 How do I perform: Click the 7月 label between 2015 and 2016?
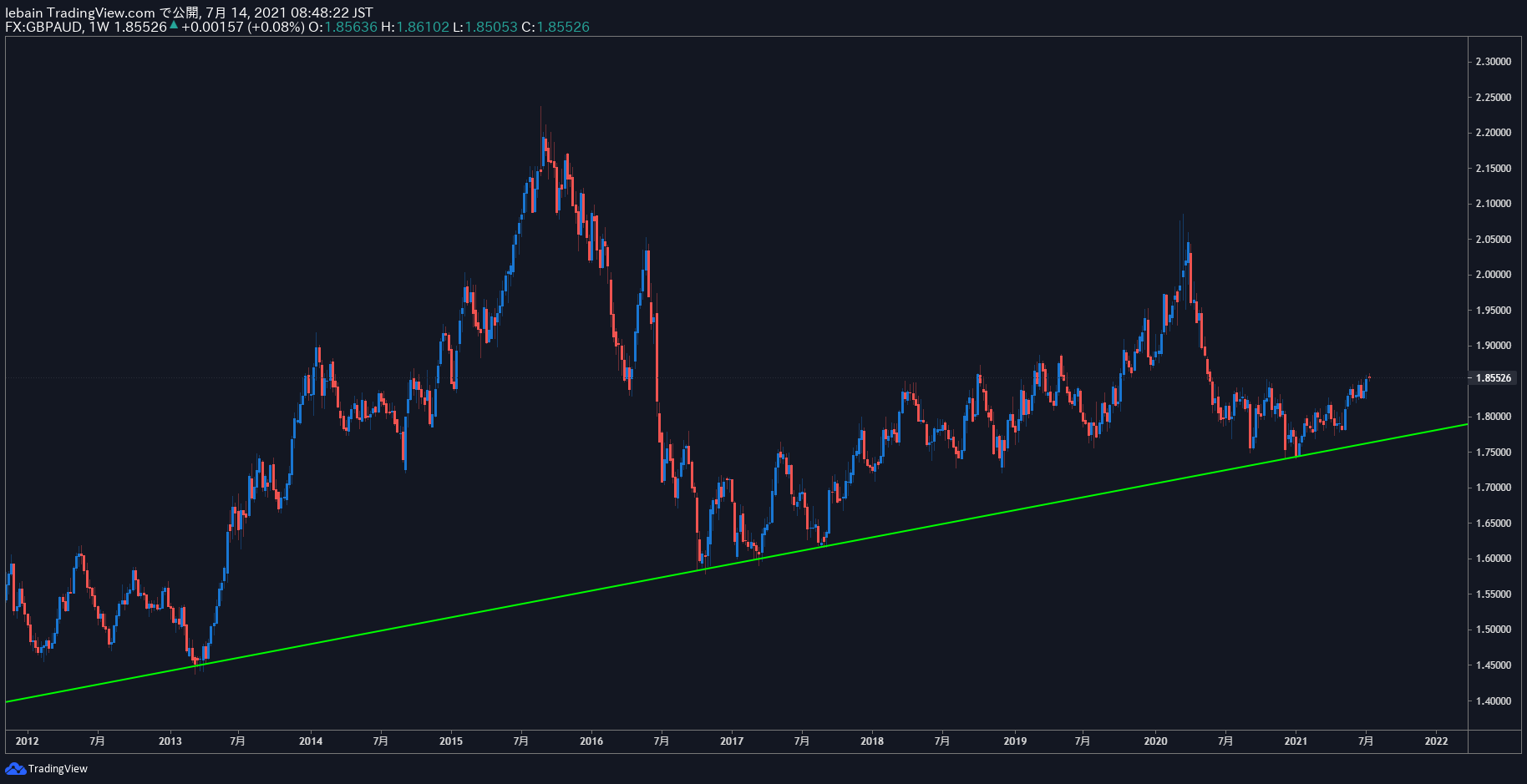pyautogui.click(x=521, y=741)
